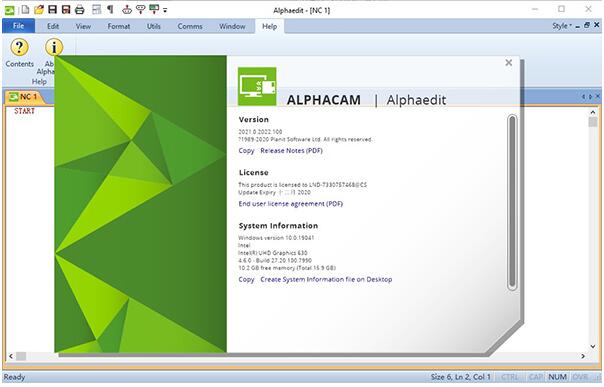Open the File menu
The image size is (604, 387).
pos(18,26)
